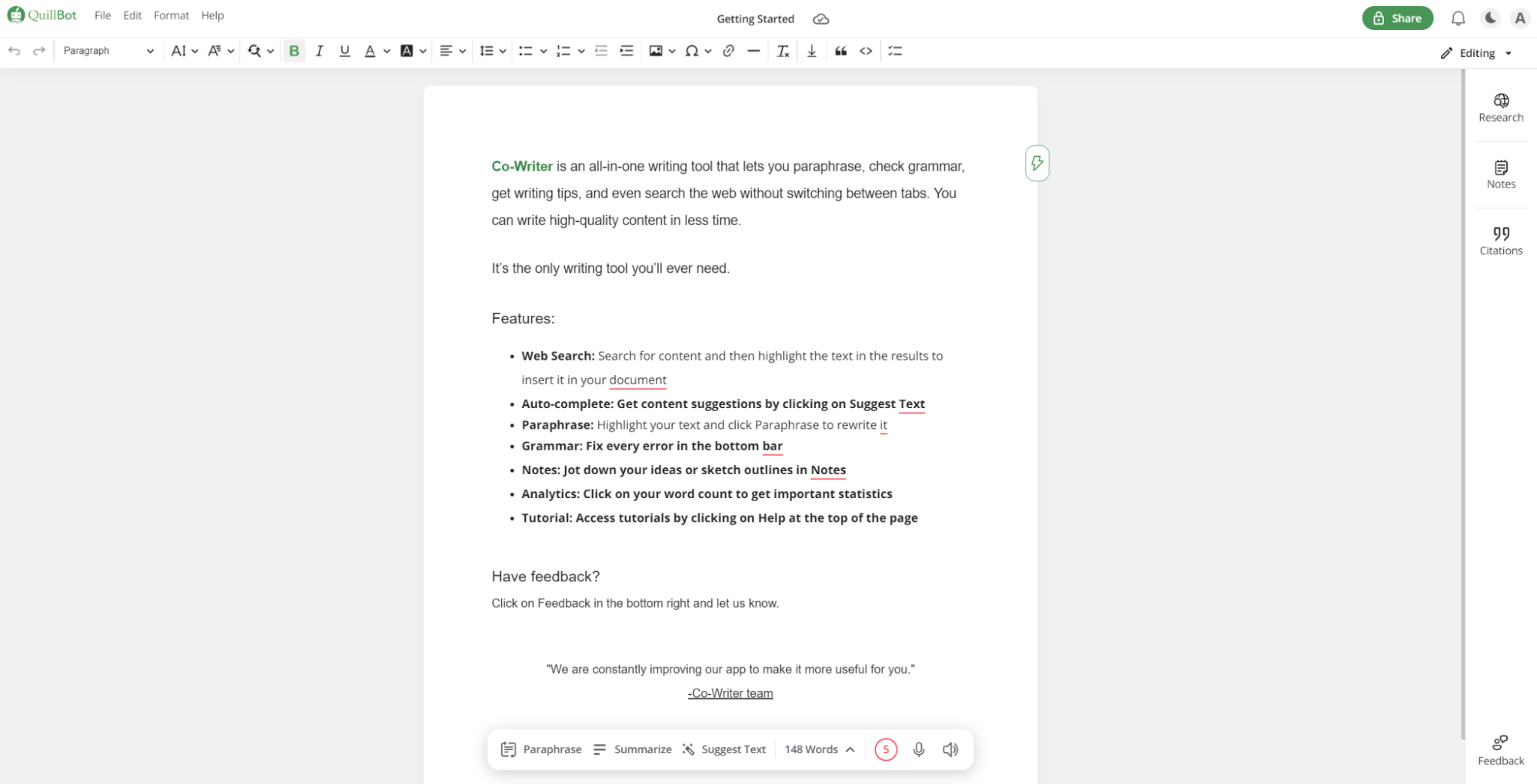Insert a horizontal line
This screenshot has height=784, width=1537.
point(754,51)
